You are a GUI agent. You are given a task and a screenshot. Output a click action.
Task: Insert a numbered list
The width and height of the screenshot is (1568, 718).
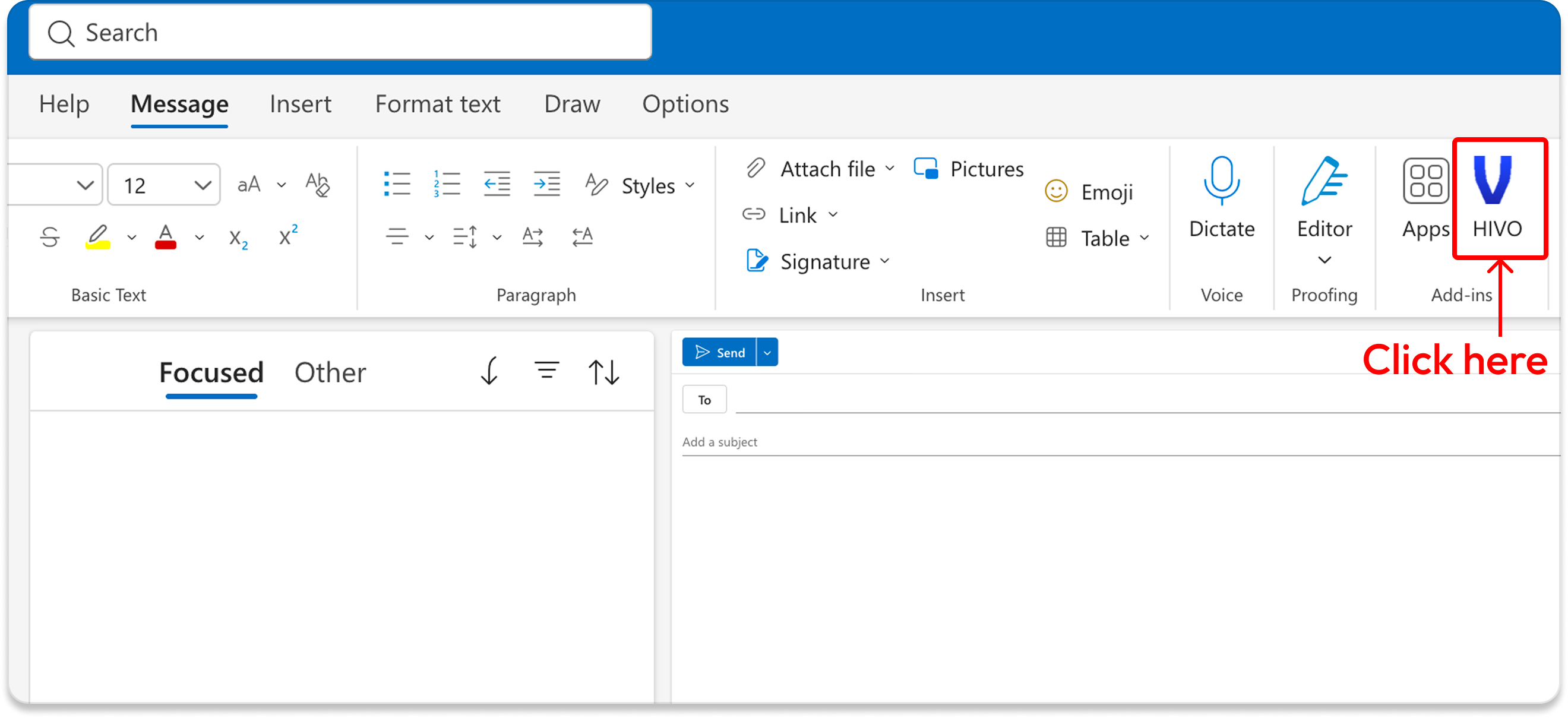[x=447, y=184]
